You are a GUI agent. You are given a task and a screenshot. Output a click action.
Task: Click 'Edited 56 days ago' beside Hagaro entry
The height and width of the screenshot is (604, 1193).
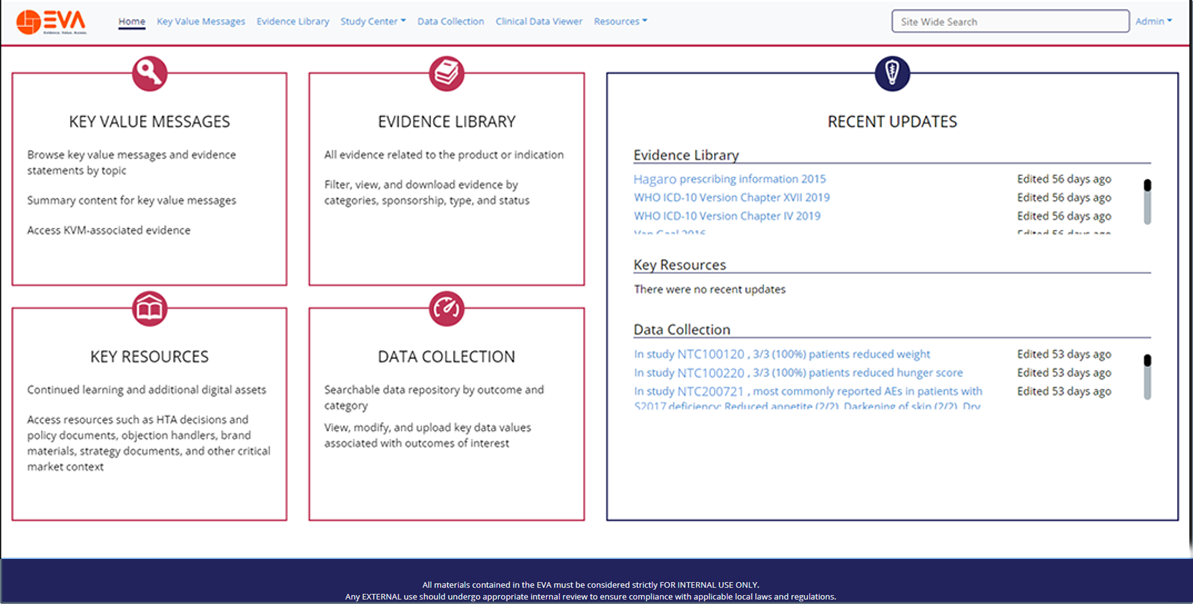1064,179
